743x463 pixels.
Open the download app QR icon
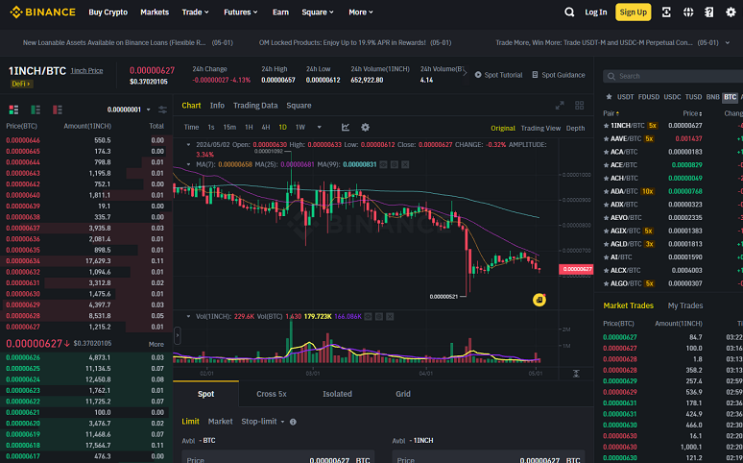666,12
